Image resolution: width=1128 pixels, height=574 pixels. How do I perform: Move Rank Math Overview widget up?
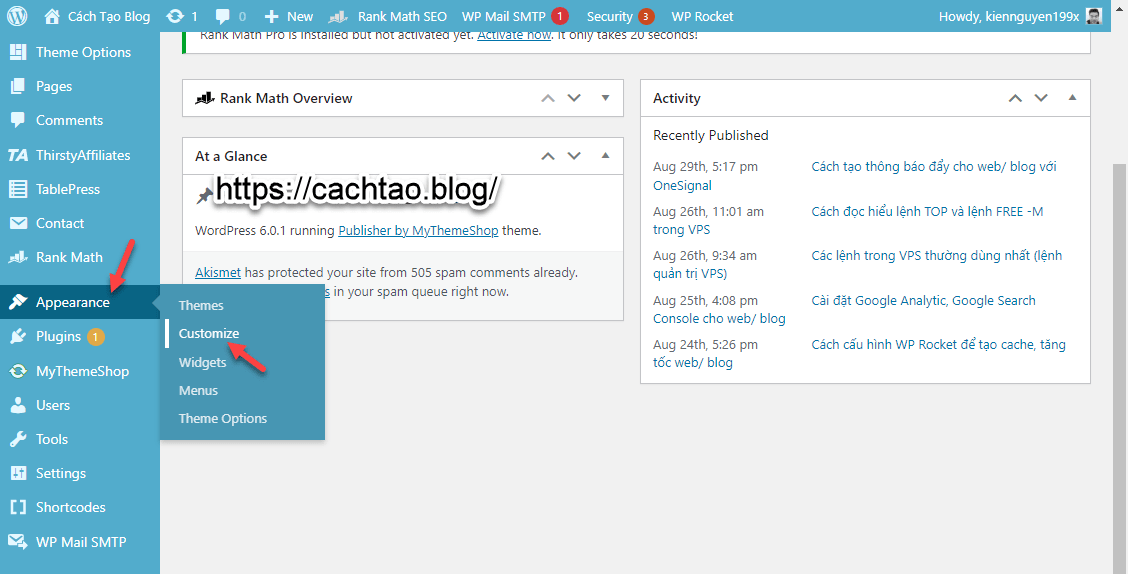[x=548, y=98]
